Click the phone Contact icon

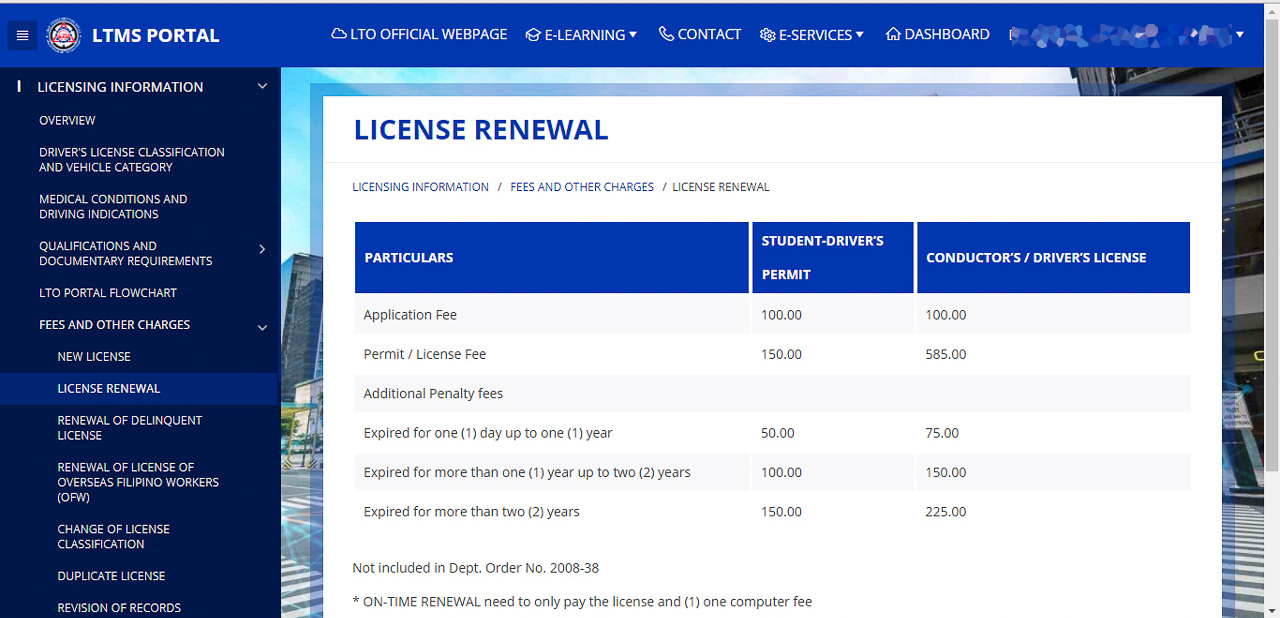pos(666,34)
